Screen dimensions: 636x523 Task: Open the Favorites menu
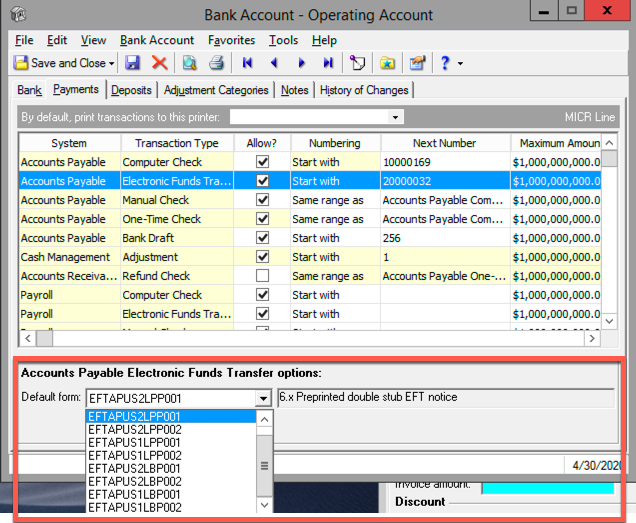(232, 40)
